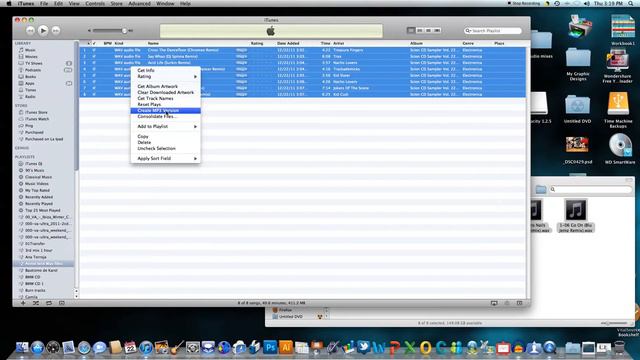Select the Recently Added smart playlist
The width and height of the screenshot is (640, 360).
click(x=39, y=197)
